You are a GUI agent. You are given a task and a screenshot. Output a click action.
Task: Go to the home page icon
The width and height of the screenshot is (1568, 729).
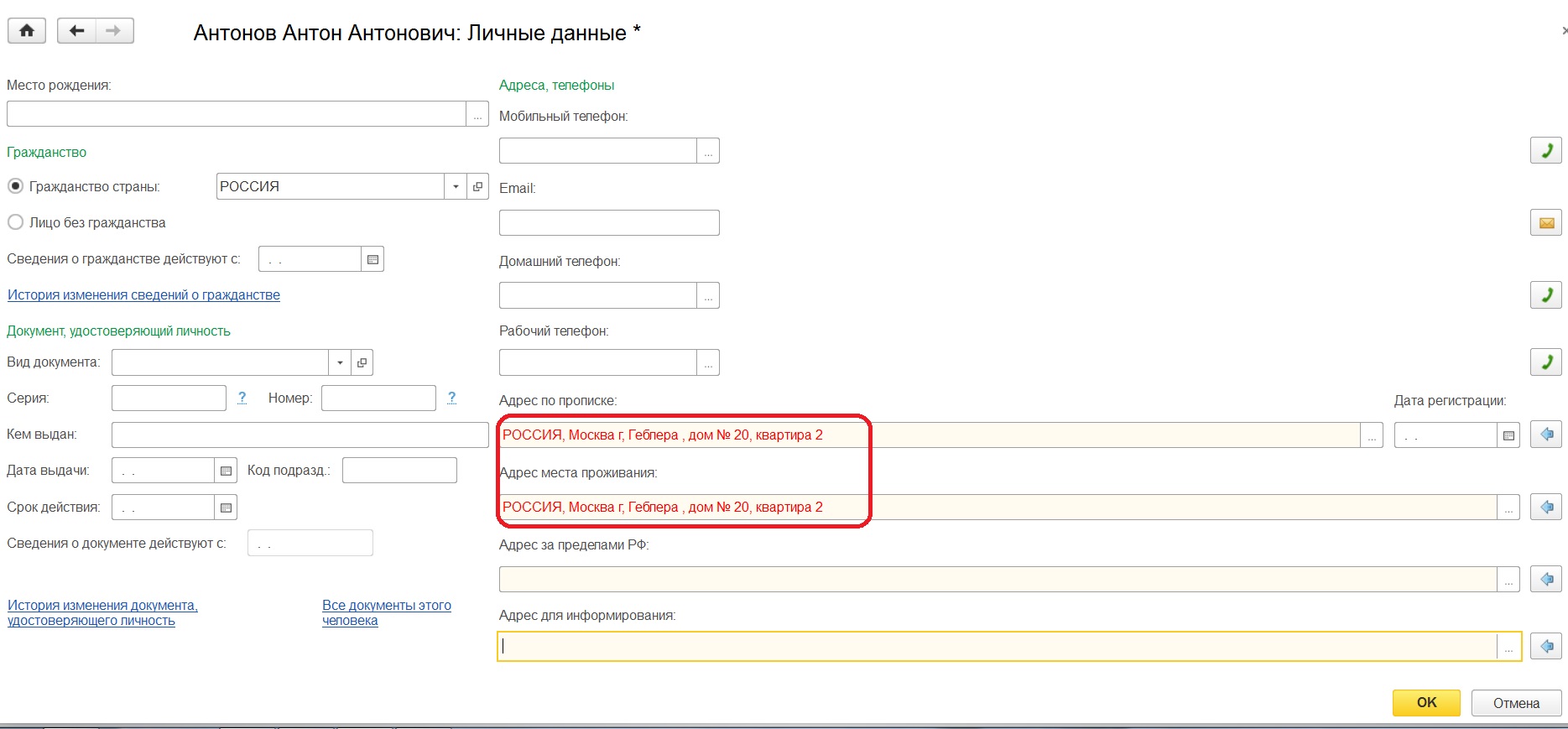27,31
